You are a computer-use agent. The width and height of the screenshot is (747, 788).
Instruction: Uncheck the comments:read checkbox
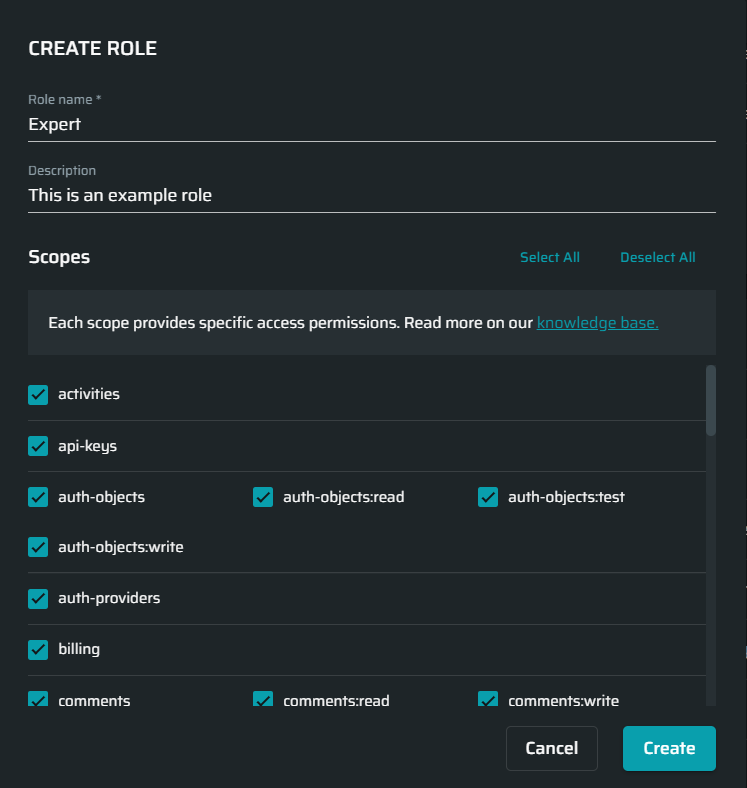pyautogui.click(x=263, y=699)
